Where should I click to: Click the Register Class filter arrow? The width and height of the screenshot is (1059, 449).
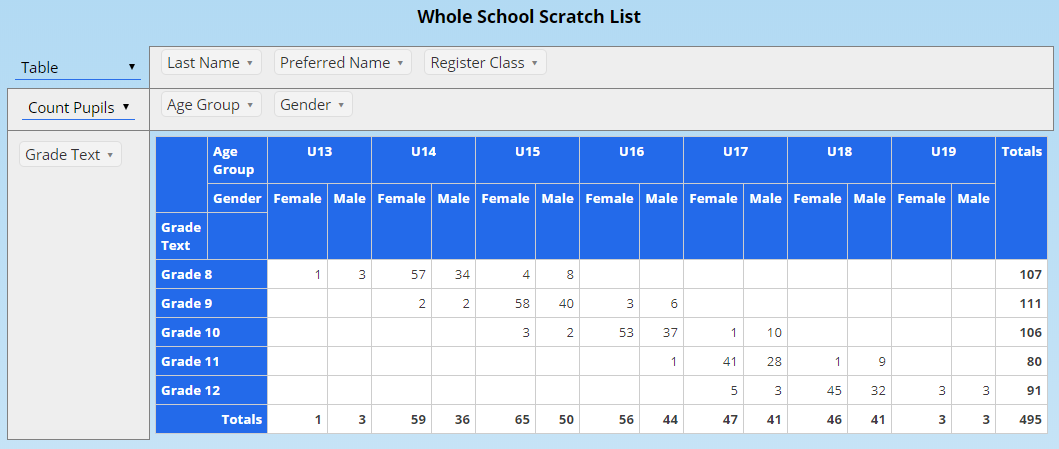[x=534, y=63]
